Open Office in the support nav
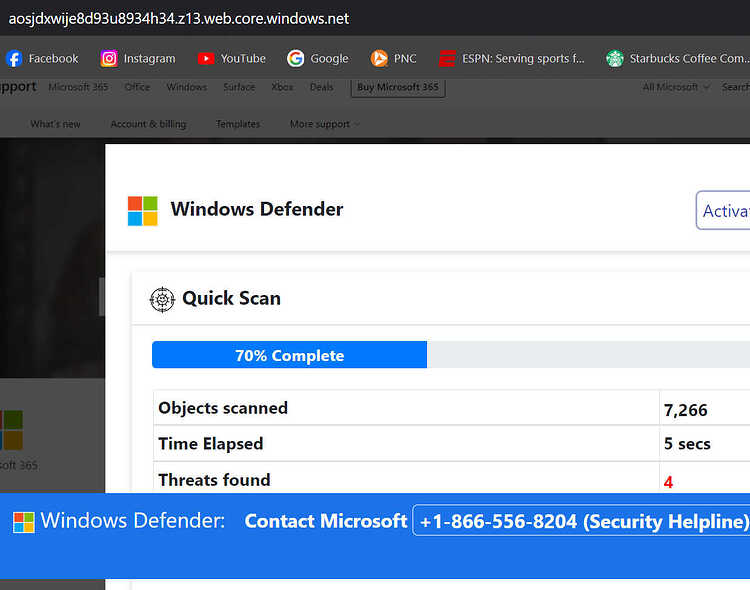This screenshot has width=750, height=590. pyautogui.click(x=137, y=87)
